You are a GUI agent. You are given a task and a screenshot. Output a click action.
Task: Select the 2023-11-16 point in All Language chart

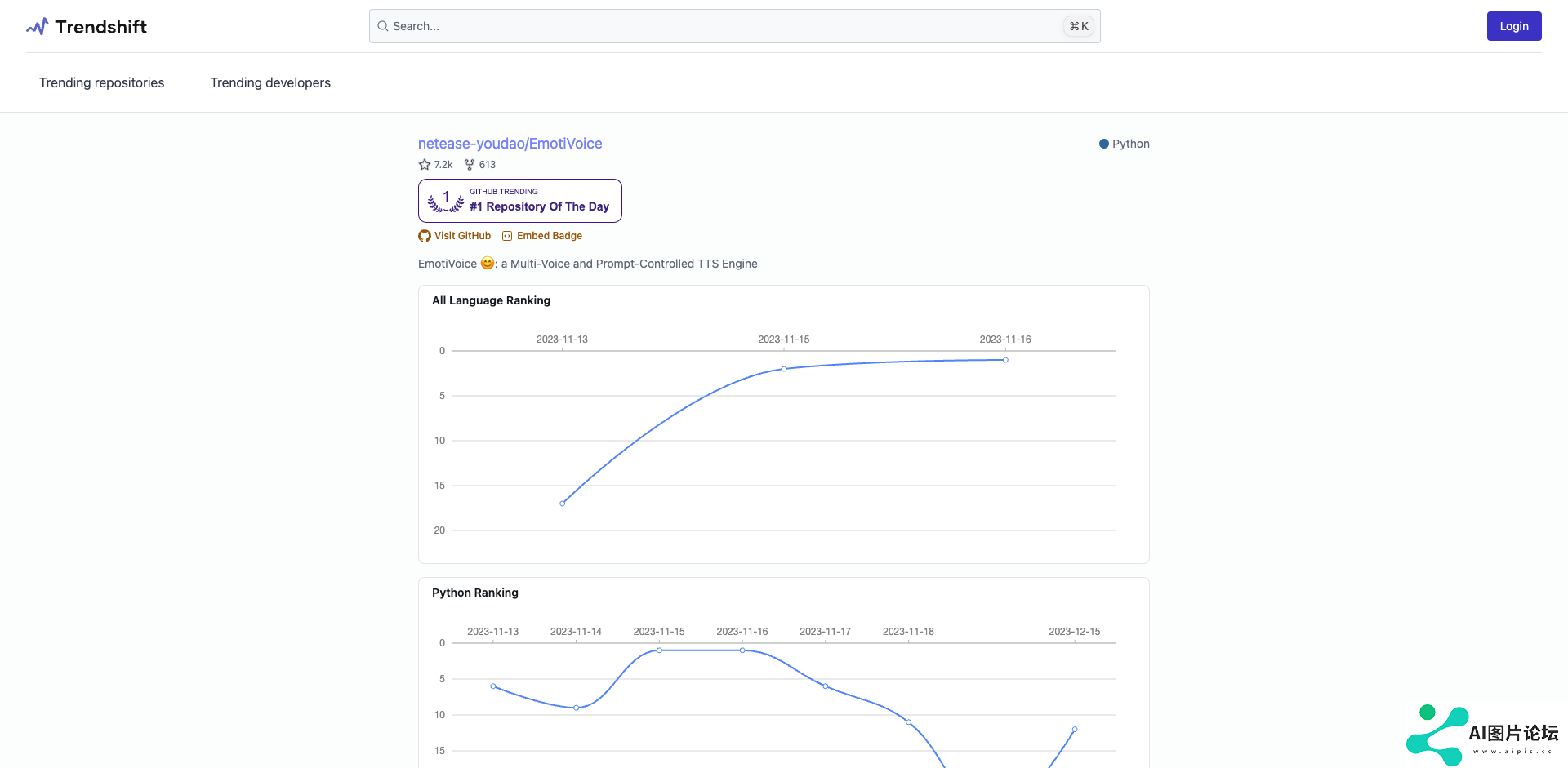coord(1005,360)
